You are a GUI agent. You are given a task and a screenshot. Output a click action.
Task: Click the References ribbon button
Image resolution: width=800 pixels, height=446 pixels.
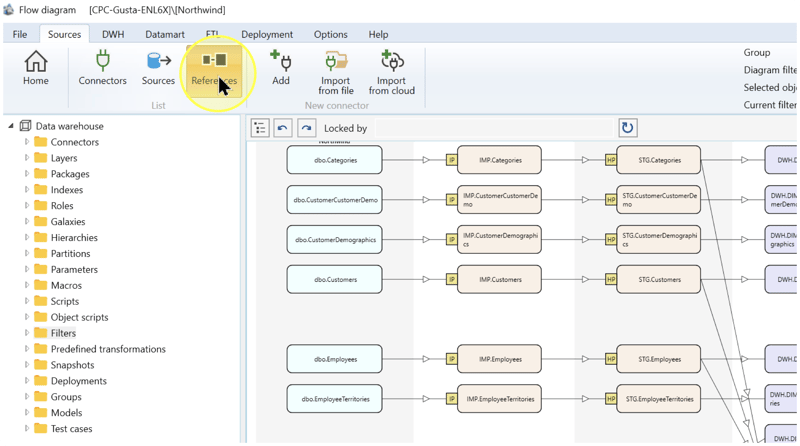[214, 70]
